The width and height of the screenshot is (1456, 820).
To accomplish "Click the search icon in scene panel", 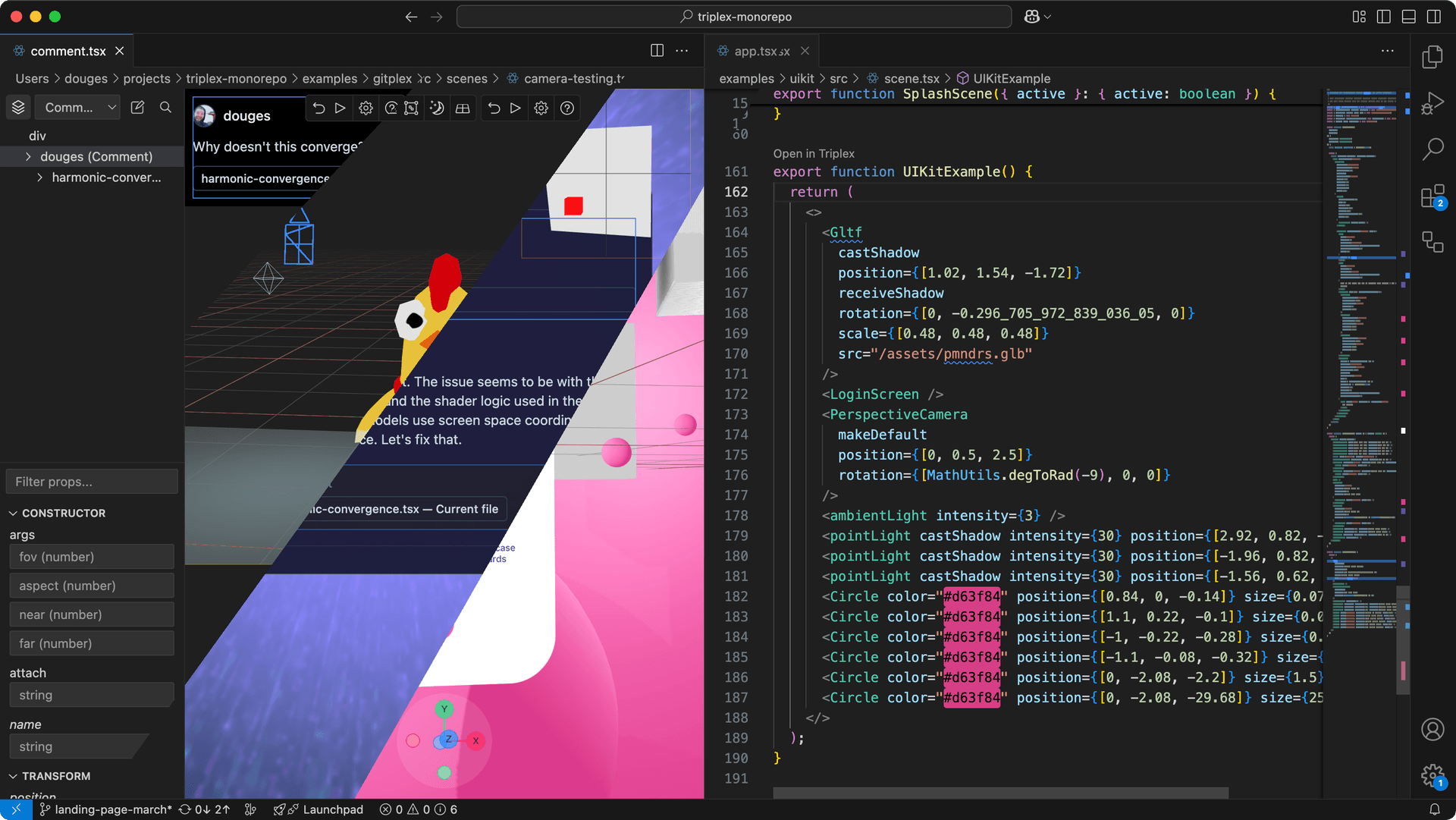I will (x=165, y=108).
